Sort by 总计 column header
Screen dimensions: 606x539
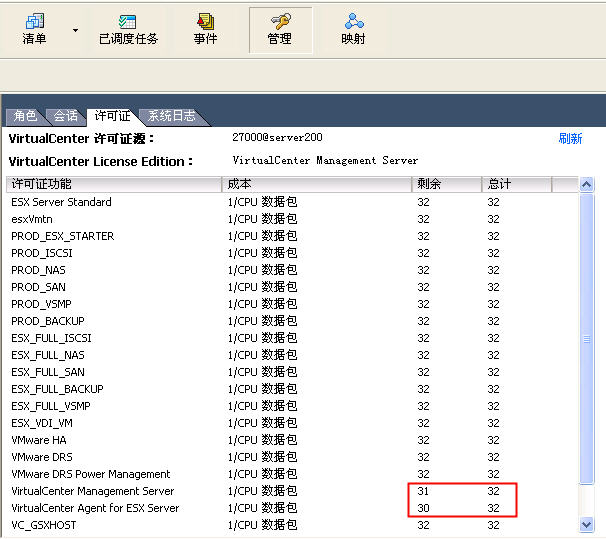[x=516, y=184]
